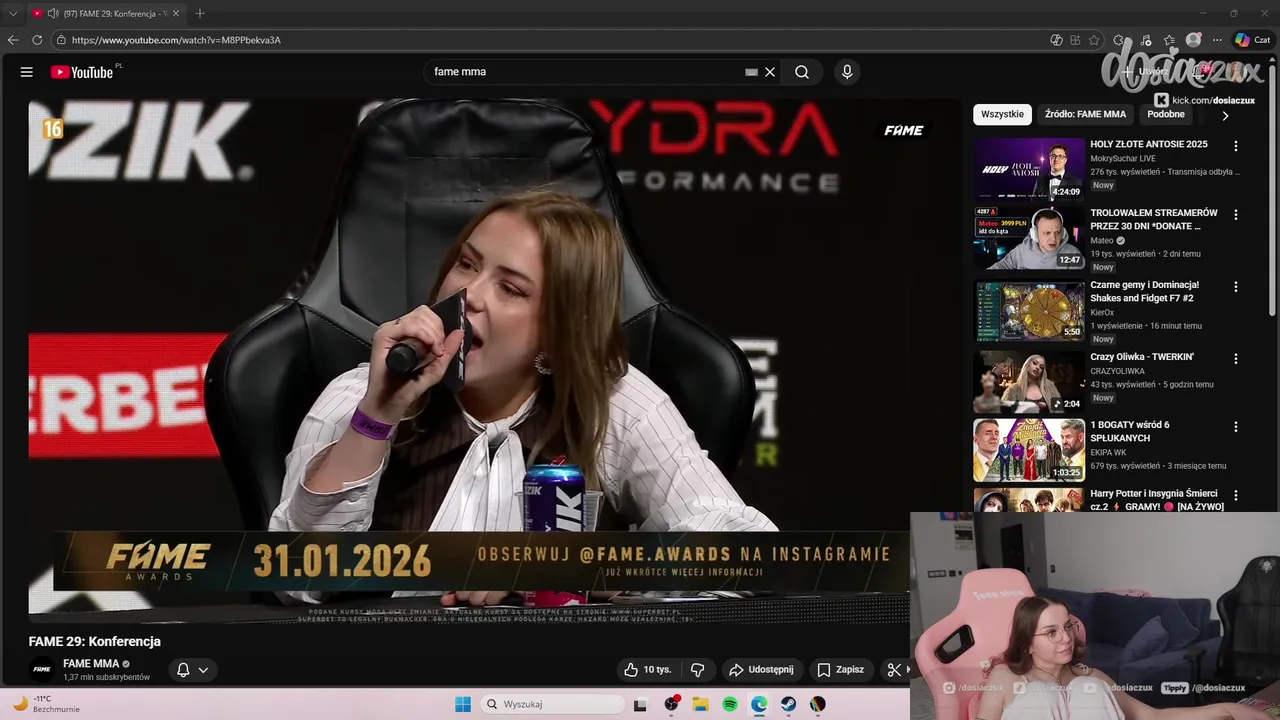Open options for HOLY ZŁOTE ANTOSIE video
The width and height of the screenshot is (1280, 720).
point(1235,146)
